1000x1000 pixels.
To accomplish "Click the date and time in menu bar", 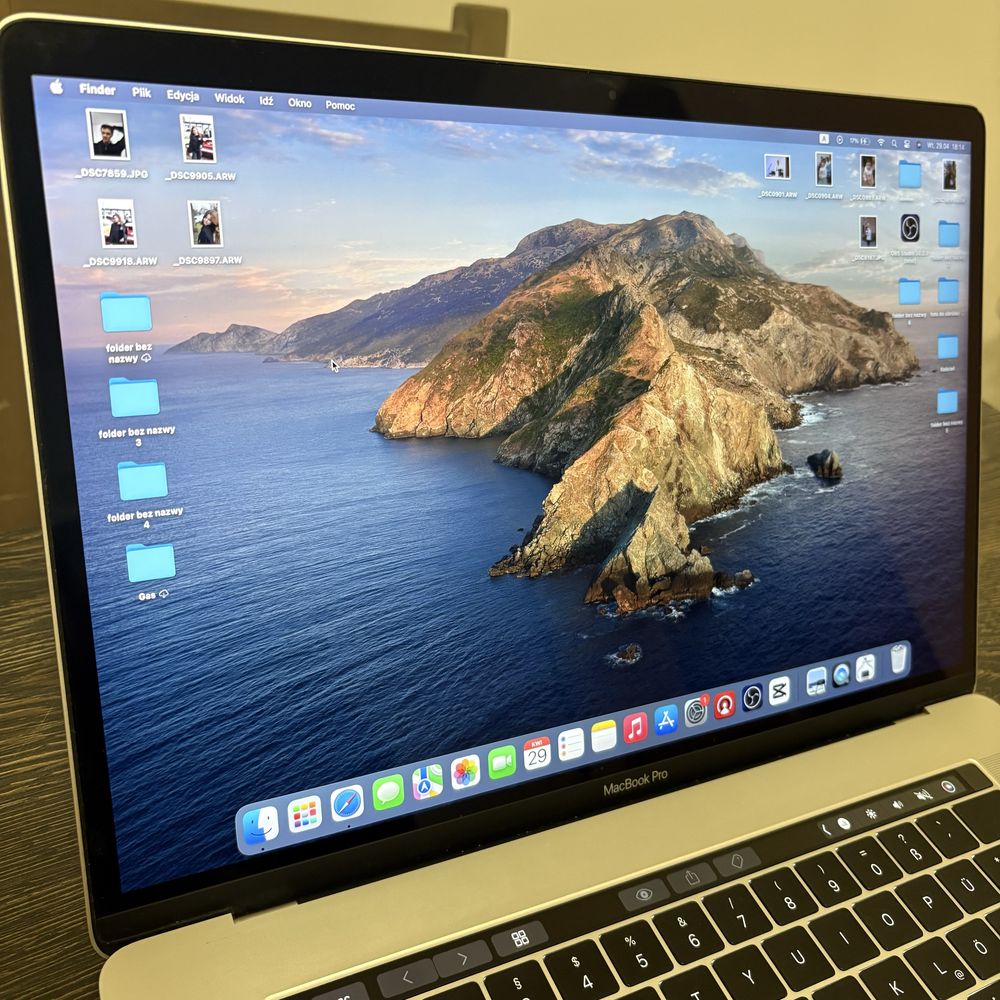I will point(946,146).
